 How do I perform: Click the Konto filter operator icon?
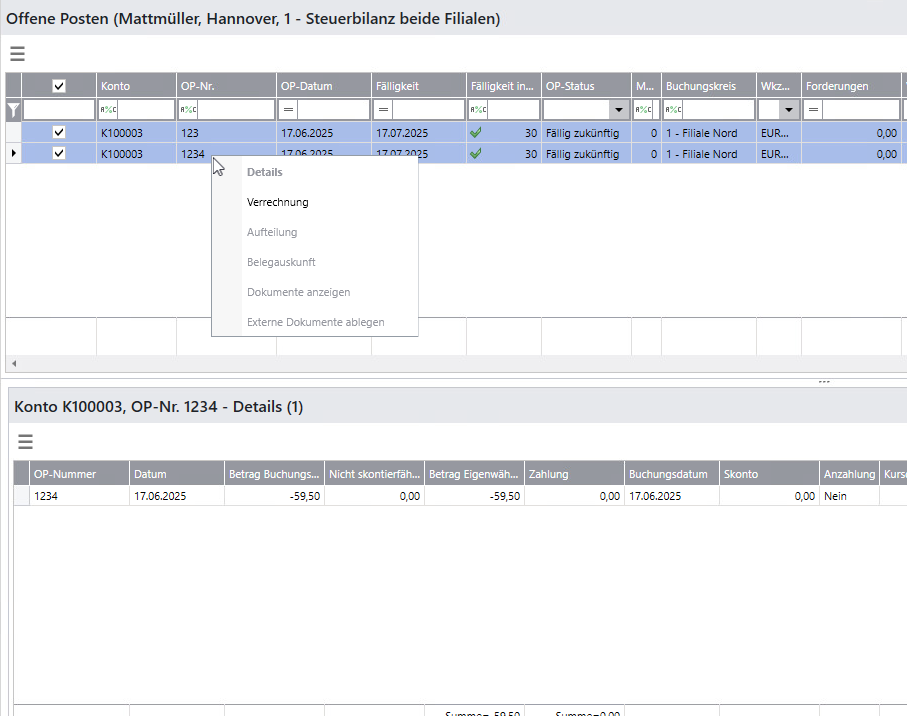click(x=108, y=110)
